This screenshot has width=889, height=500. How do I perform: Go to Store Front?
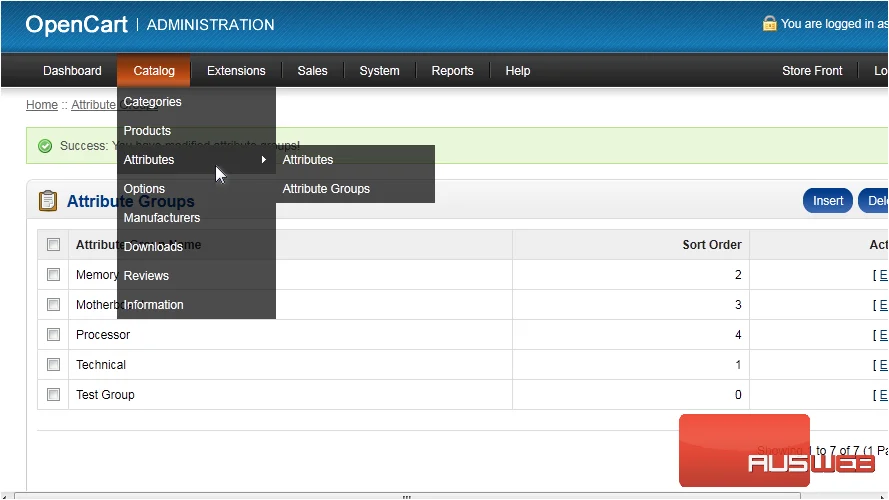[x=812, y=71]
